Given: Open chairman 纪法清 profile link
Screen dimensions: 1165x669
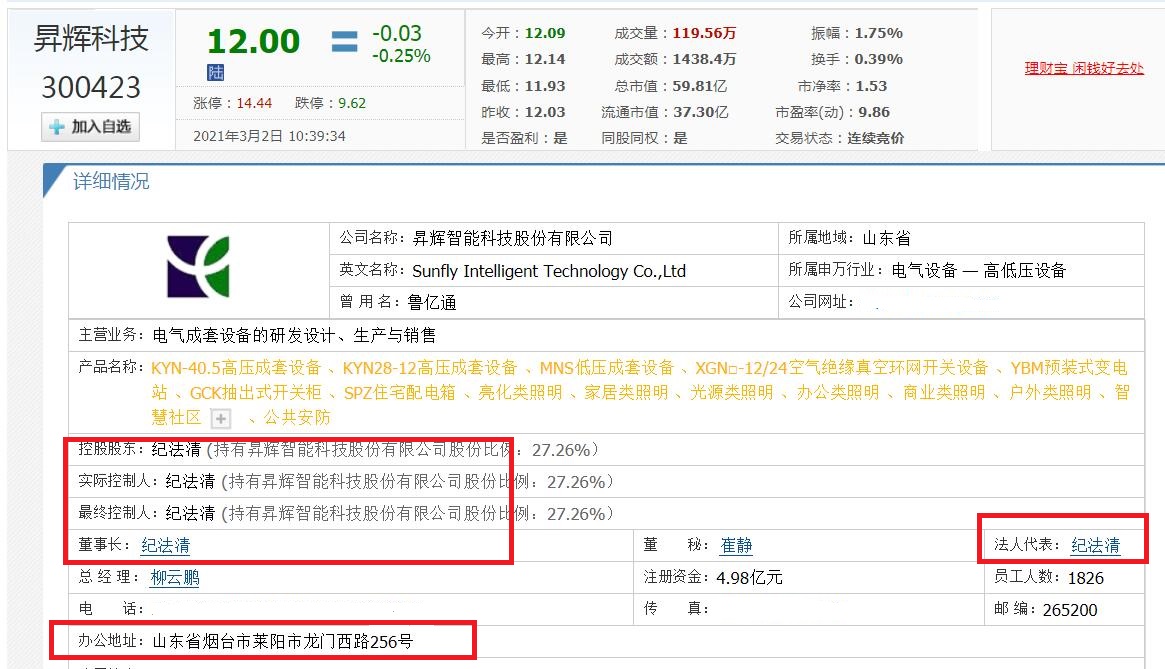Looking at the screenshot, I should point(166,546).
